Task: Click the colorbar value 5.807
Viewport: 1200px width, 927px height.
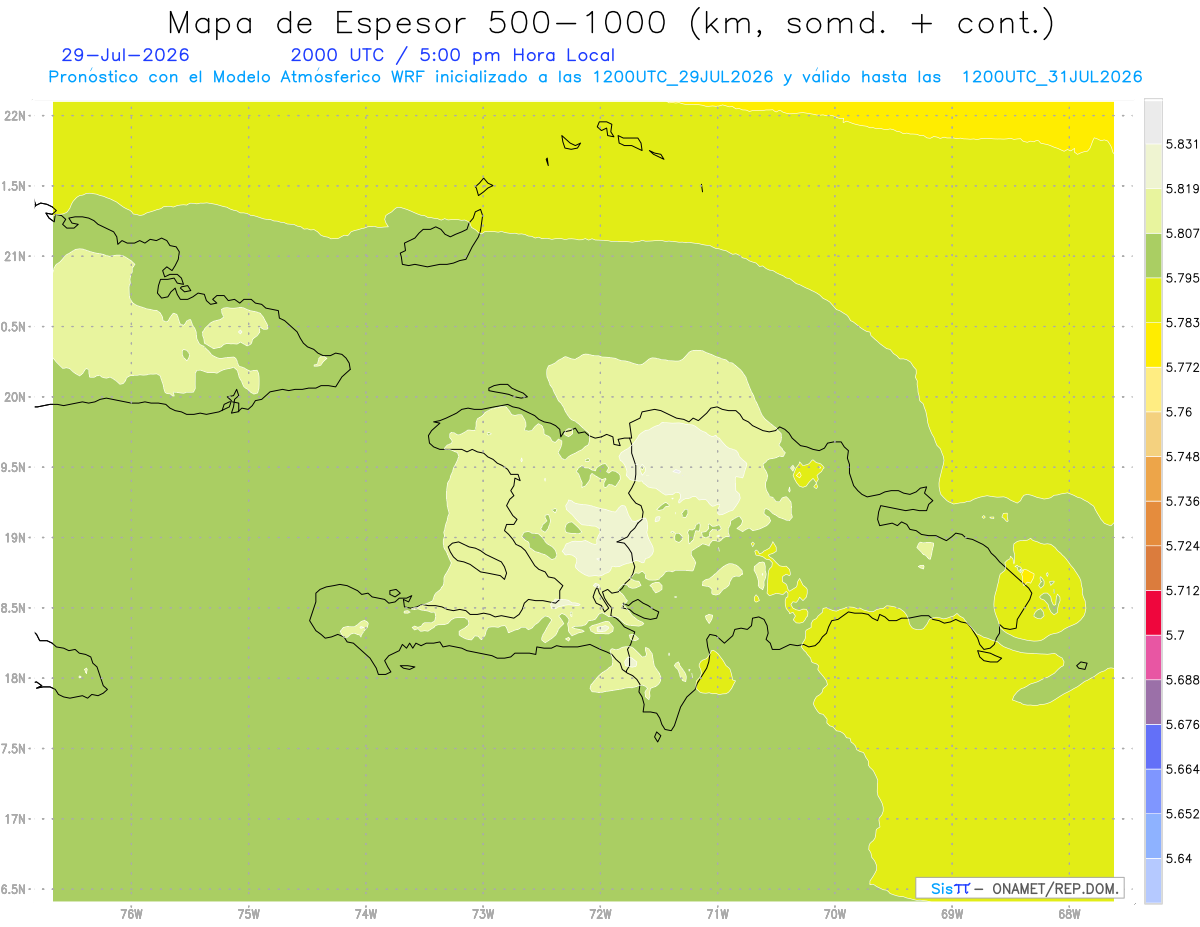Action: 1182,233
